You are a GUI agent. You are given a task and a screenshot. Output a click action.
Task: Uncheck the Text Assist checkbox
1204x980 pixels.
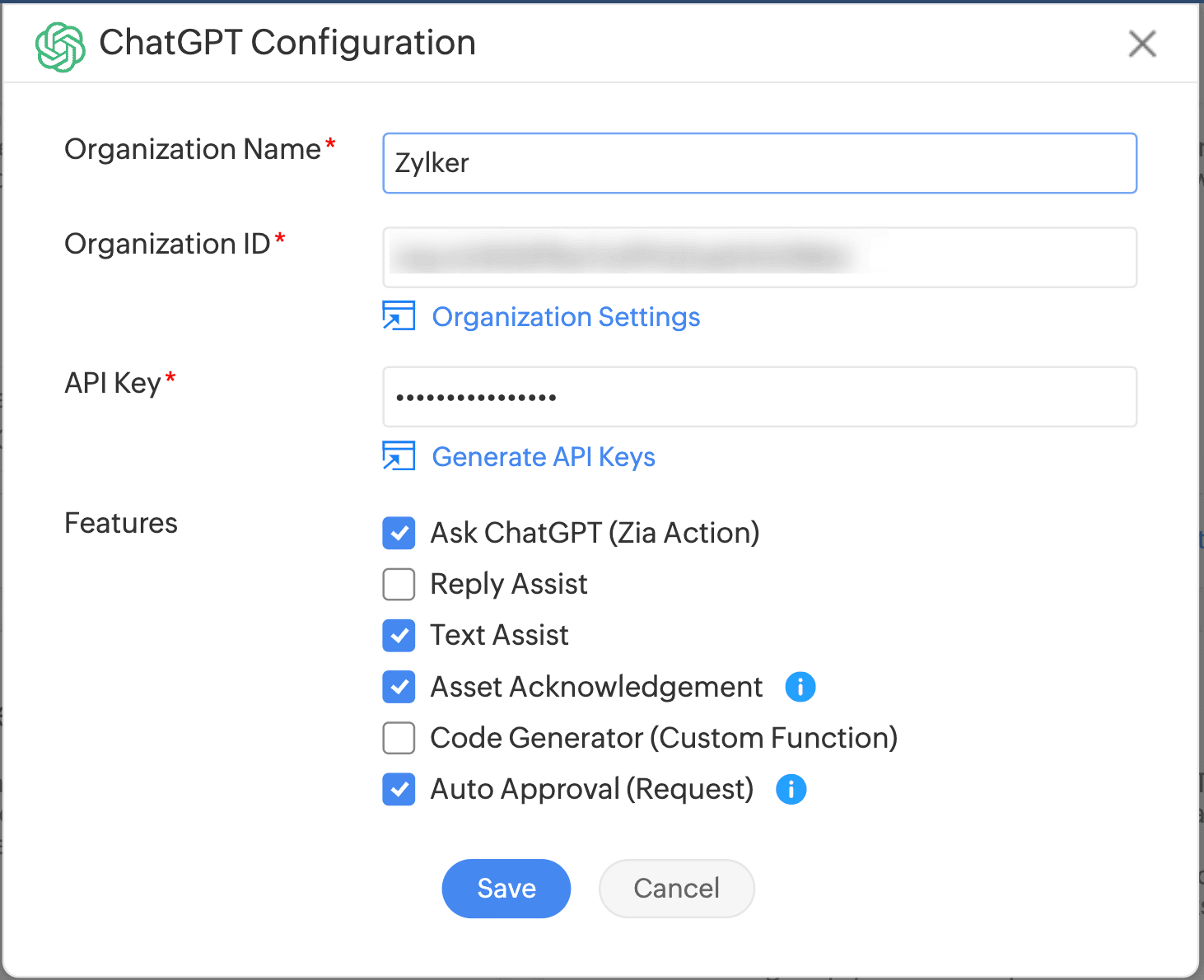tap(399, 635)
